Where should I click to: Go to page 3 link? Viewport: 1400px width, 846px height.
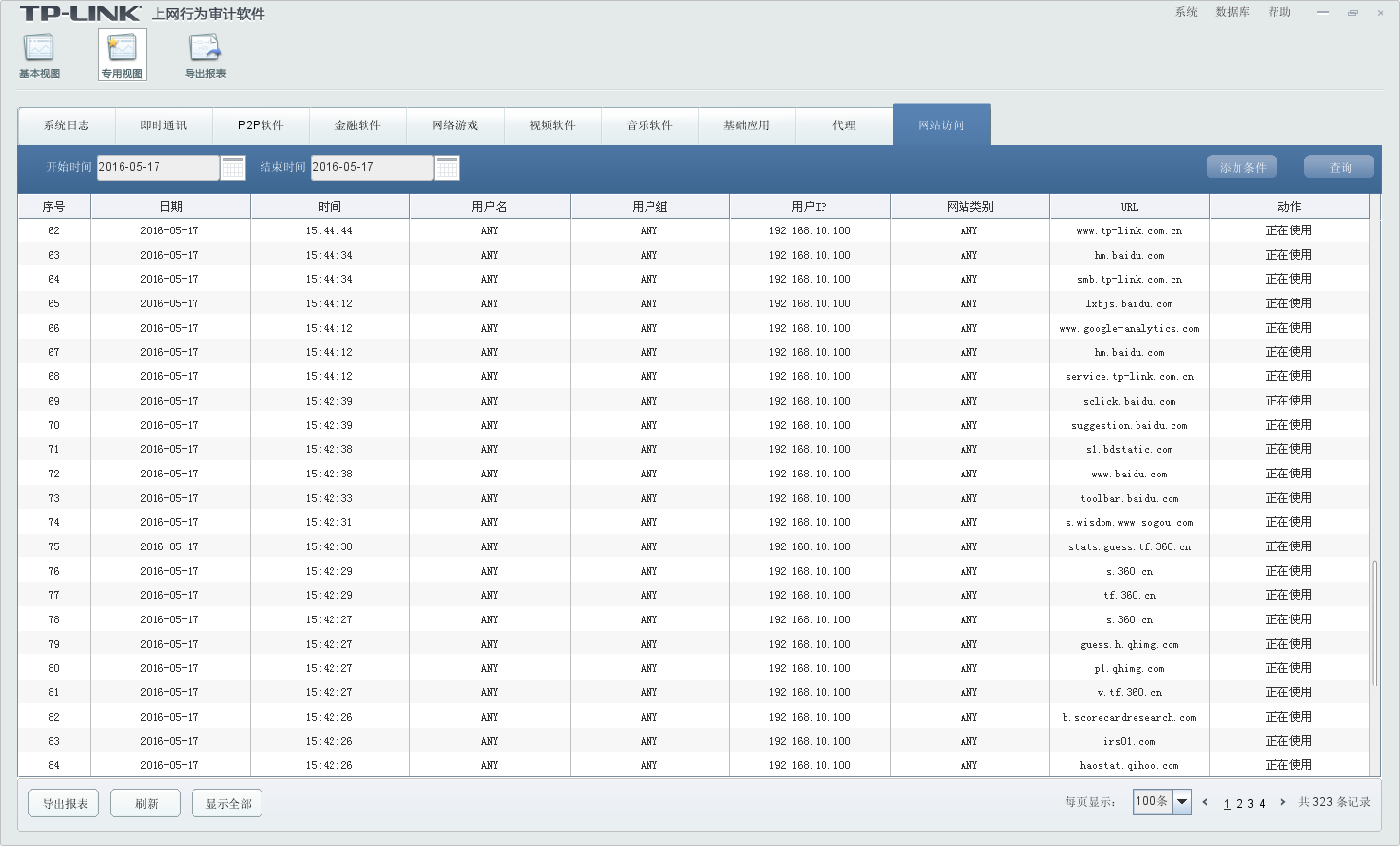tap(1250, 804)
